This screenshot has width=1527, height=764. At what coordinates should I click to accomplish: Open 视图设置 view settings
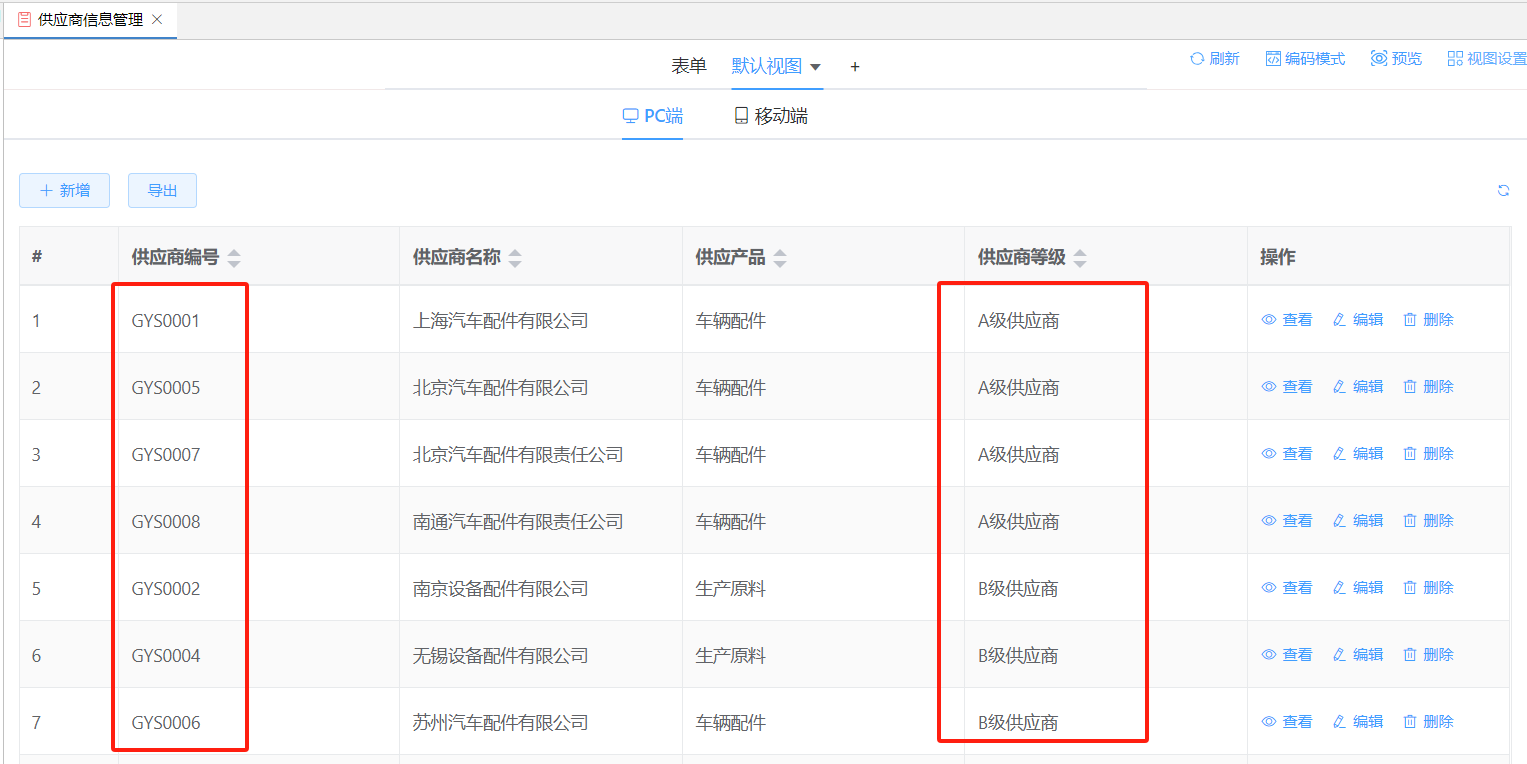tap(1486, 59)
